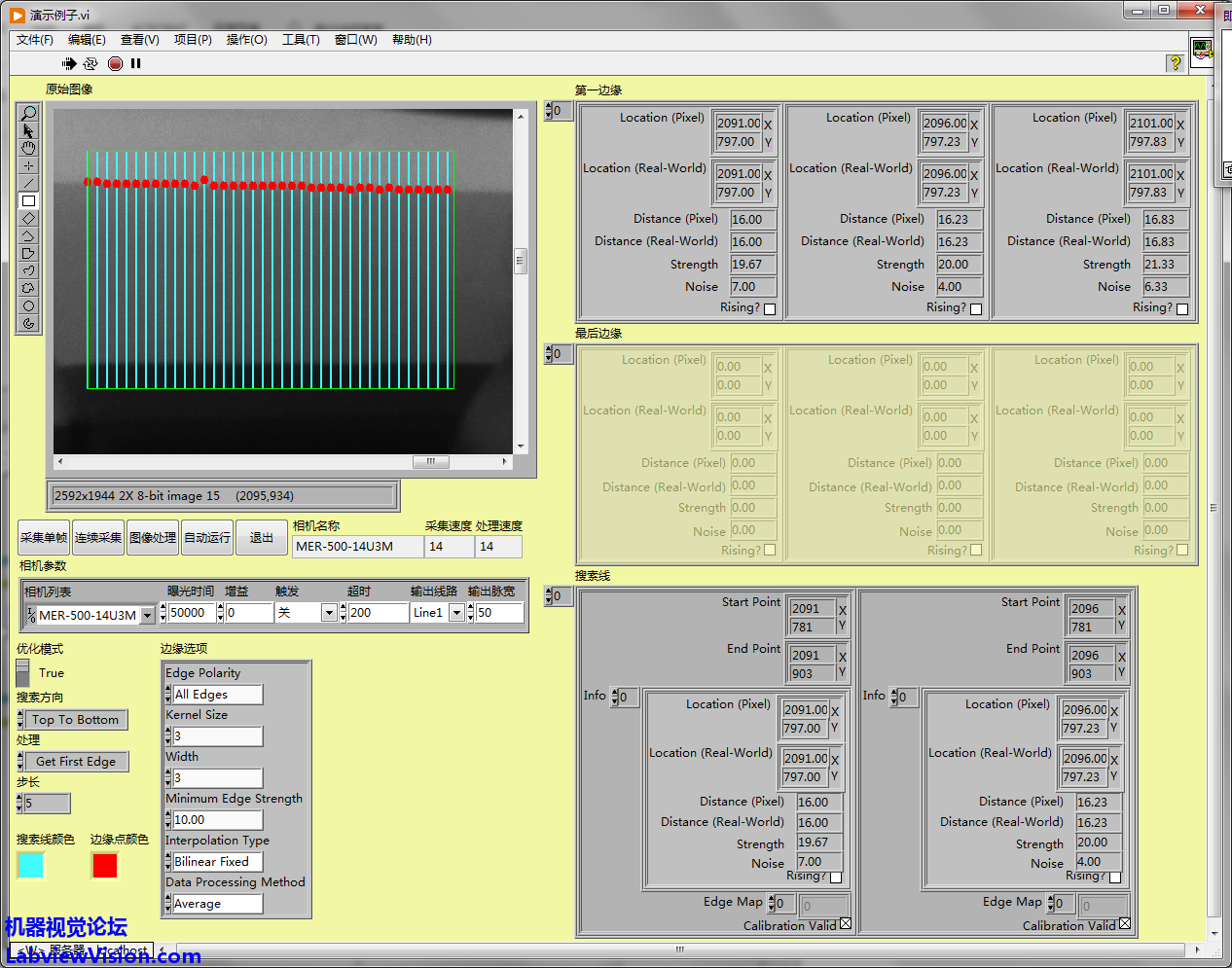Expand the 触发 dropdown showing 关
Screen dimensions: 1232x968
pyautogui.click(x=329, y=613)
